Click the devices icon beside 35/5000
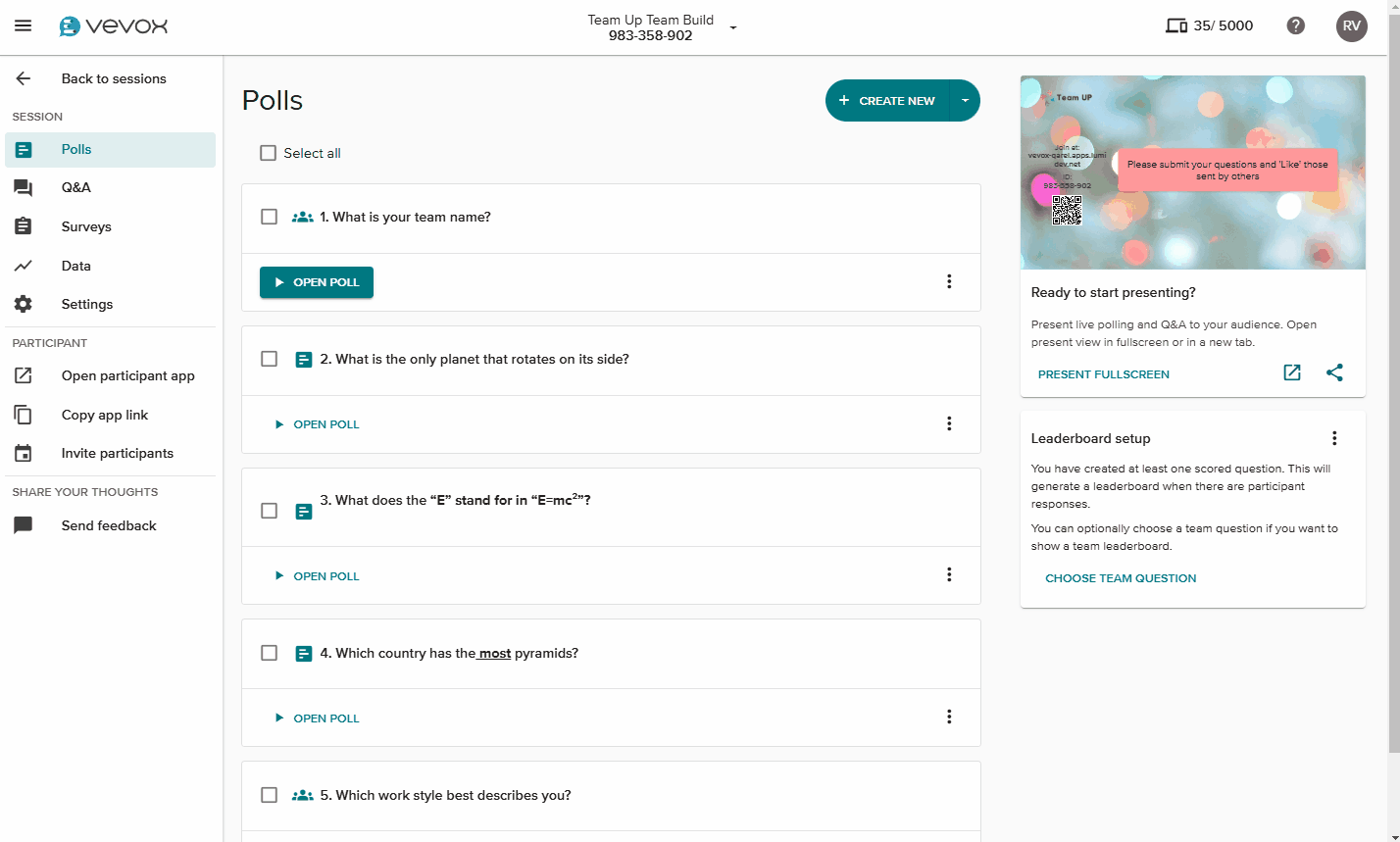The width and height of the screenshot is (1400, 842). (x=1176, y=25)
